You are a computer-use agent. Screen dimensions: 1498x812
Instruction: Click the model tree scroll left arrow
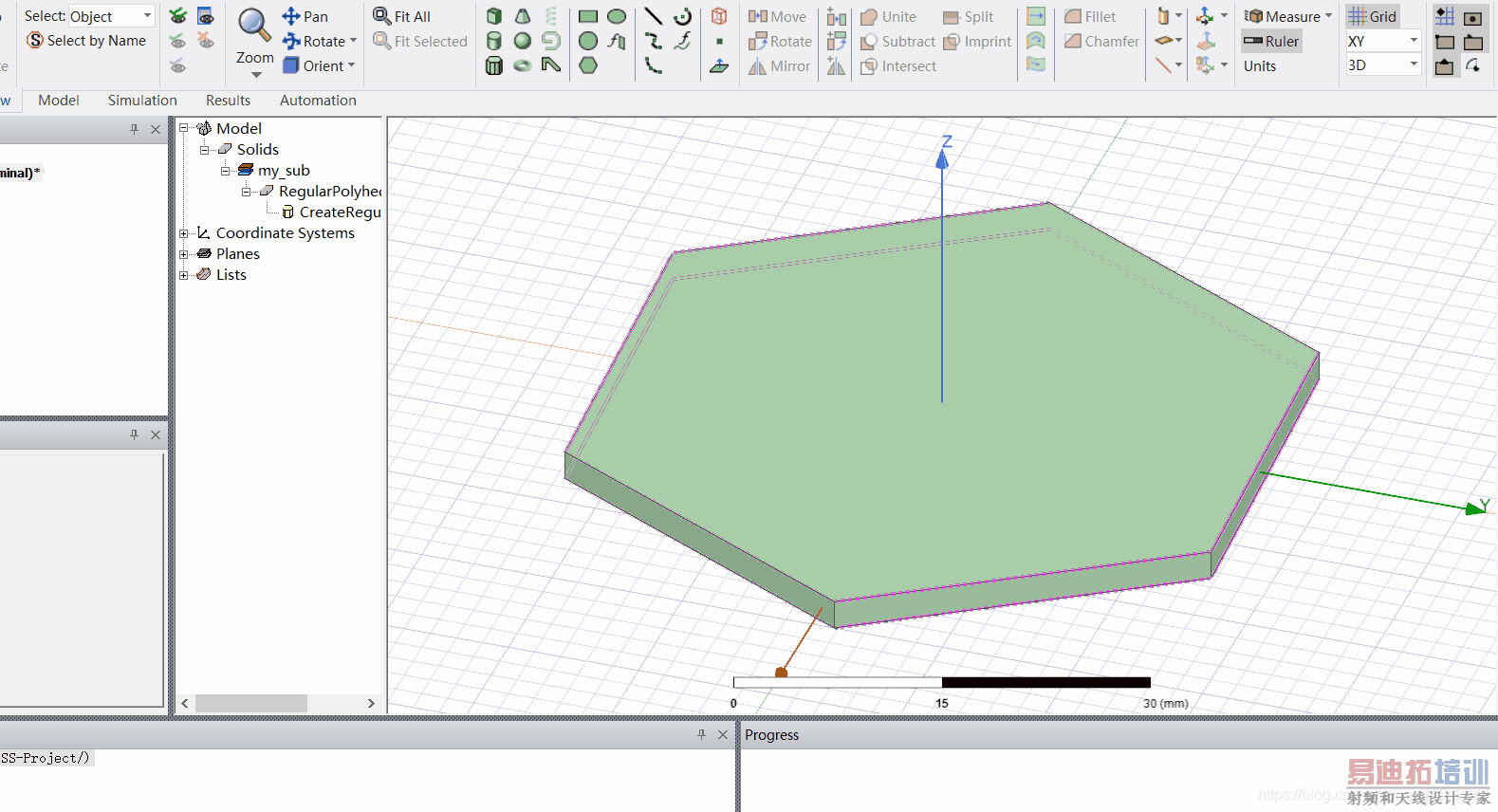[185, 703]
